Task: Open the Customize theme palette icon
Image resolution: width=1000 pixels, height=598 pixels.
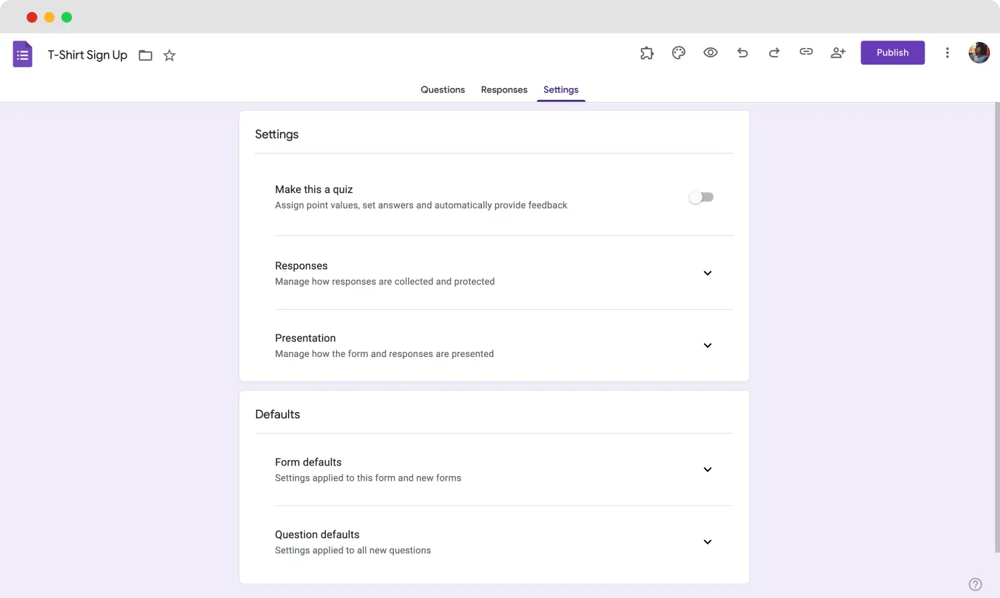Action: coord(679,52)
